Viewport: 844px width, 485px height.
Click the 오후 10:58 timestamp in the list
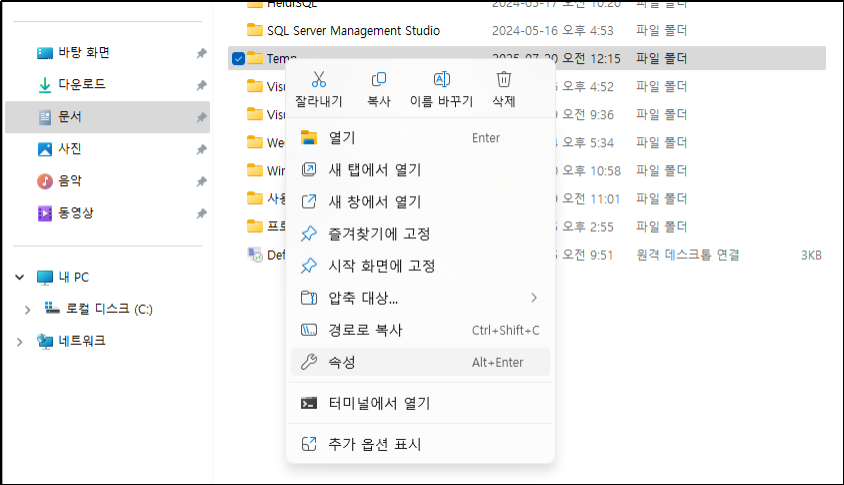(x=592, y=171)
